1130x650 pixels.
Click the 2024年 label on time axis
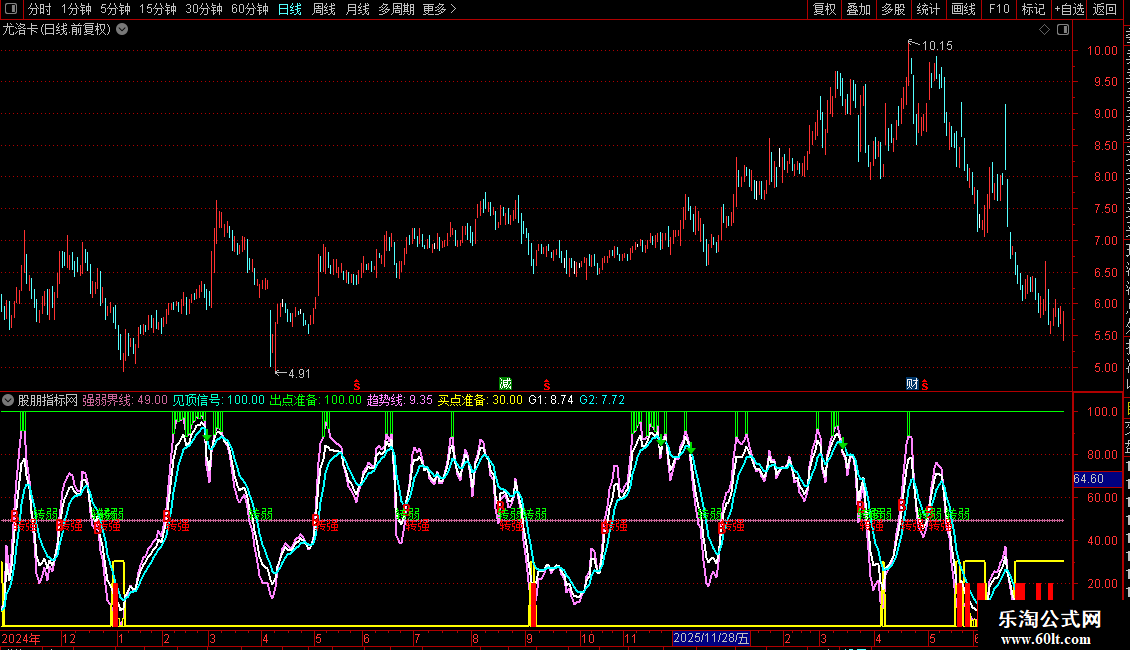[x=21, y=638]
